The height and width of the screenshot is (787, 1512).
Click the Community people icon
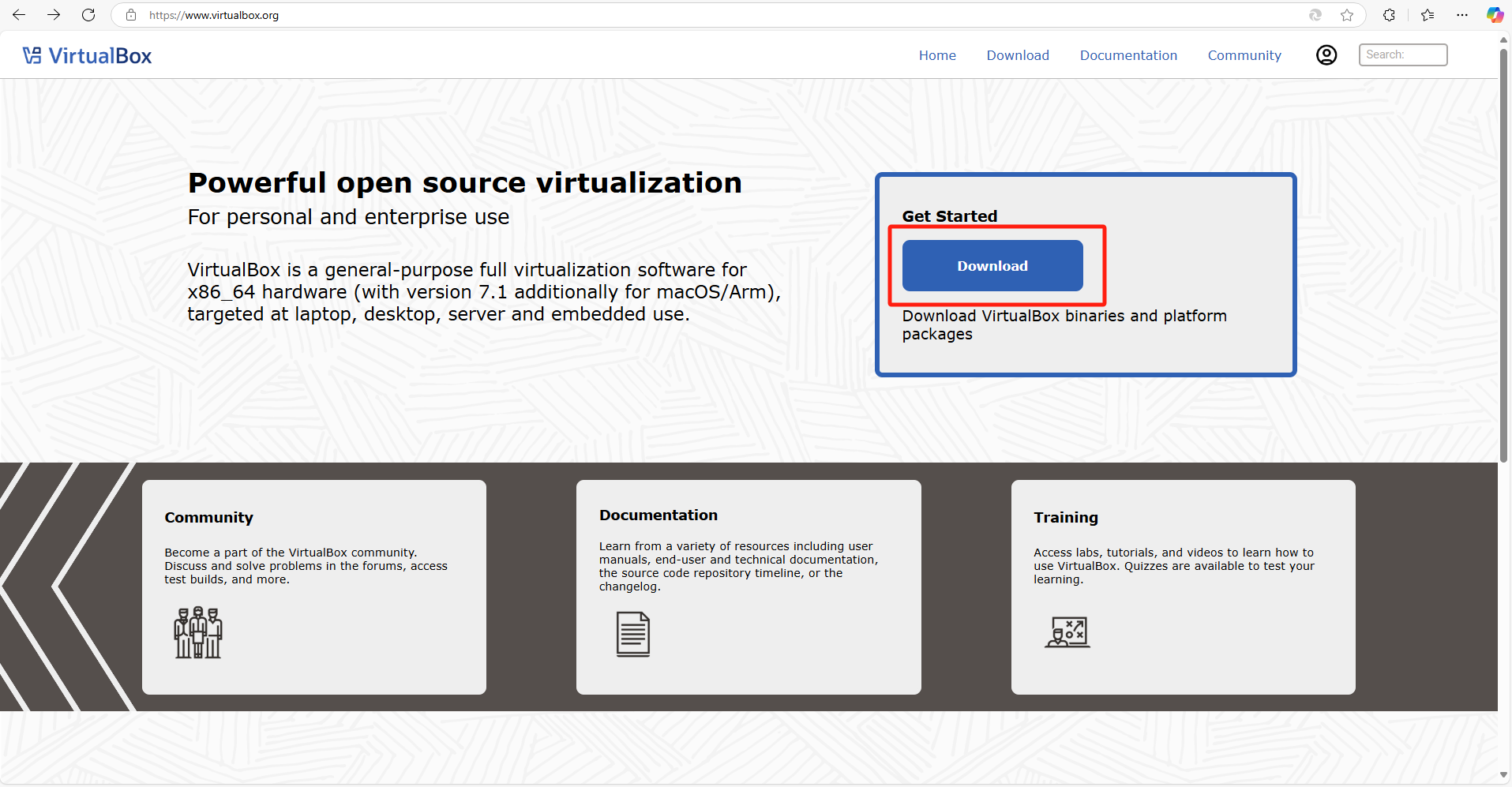point(198,632)
